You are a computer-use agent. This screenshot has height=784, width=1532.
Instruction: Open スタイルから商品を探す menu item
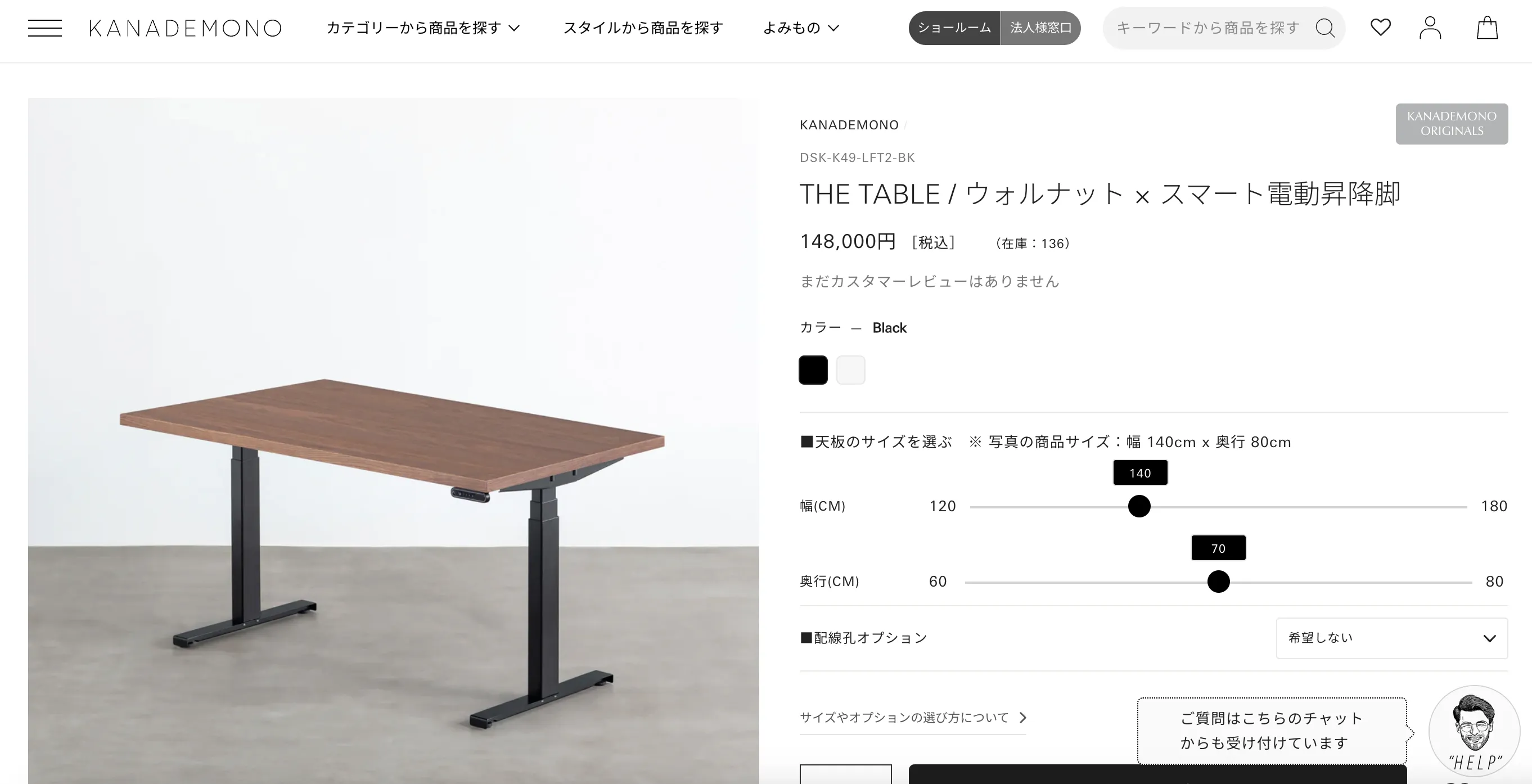[x=643, y=28]
